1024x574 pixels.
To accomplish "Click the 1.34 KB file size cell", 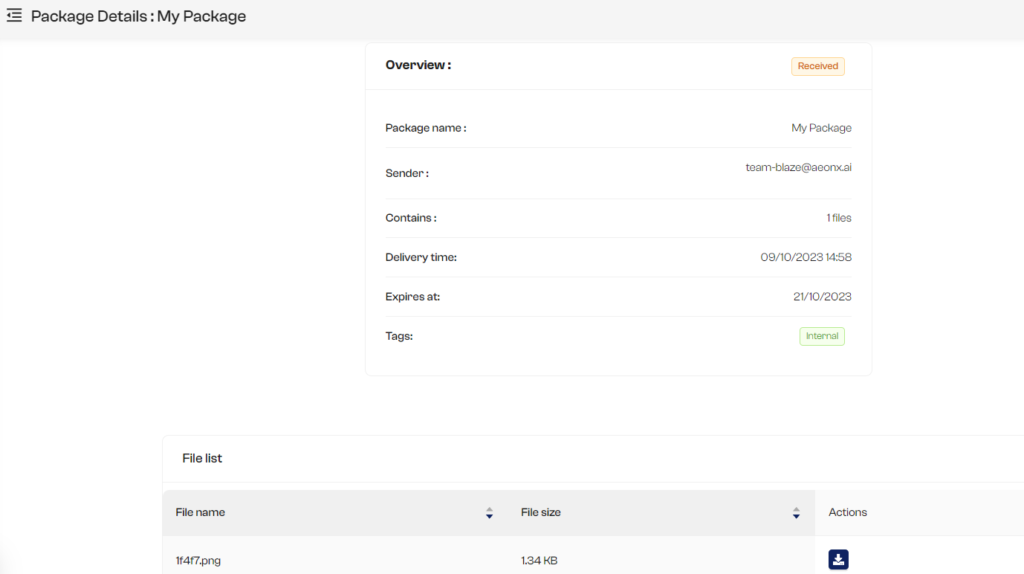I will (539, 561).
